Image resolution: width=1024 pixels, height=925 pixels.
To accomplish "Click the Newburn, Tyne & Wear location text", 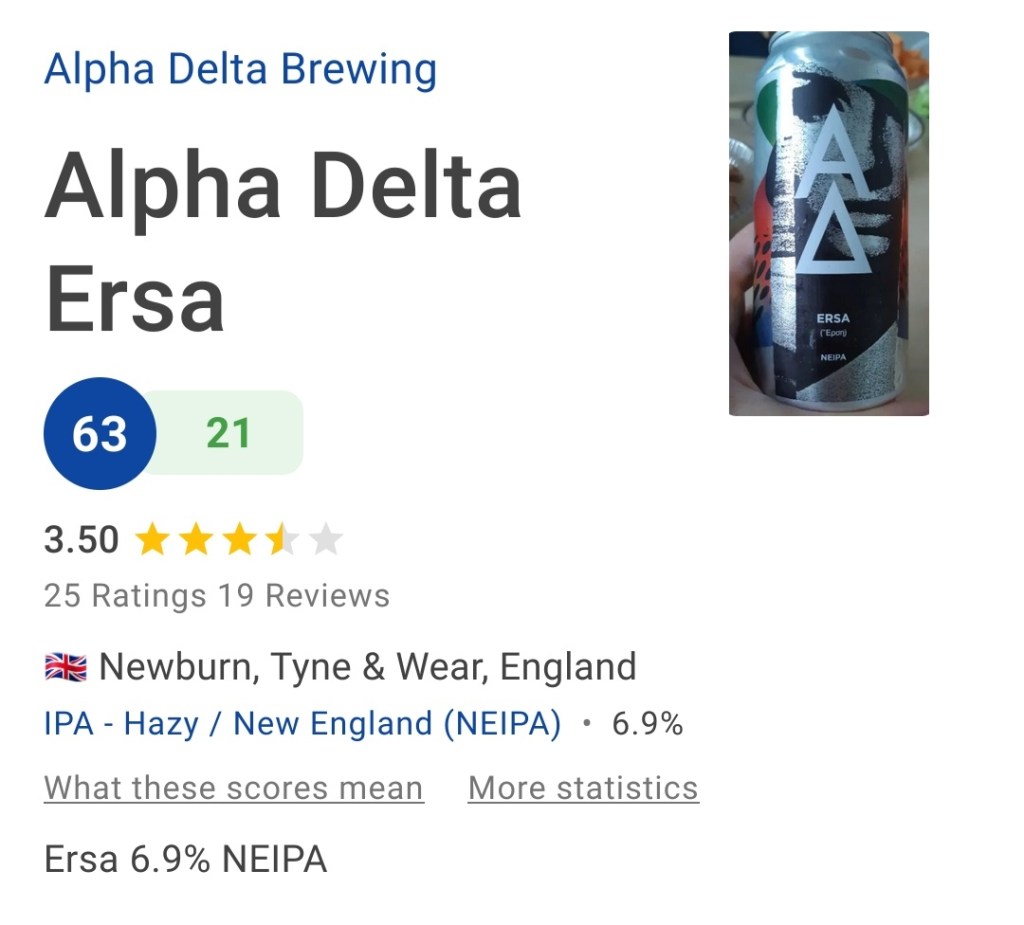I will pos(368,667).
